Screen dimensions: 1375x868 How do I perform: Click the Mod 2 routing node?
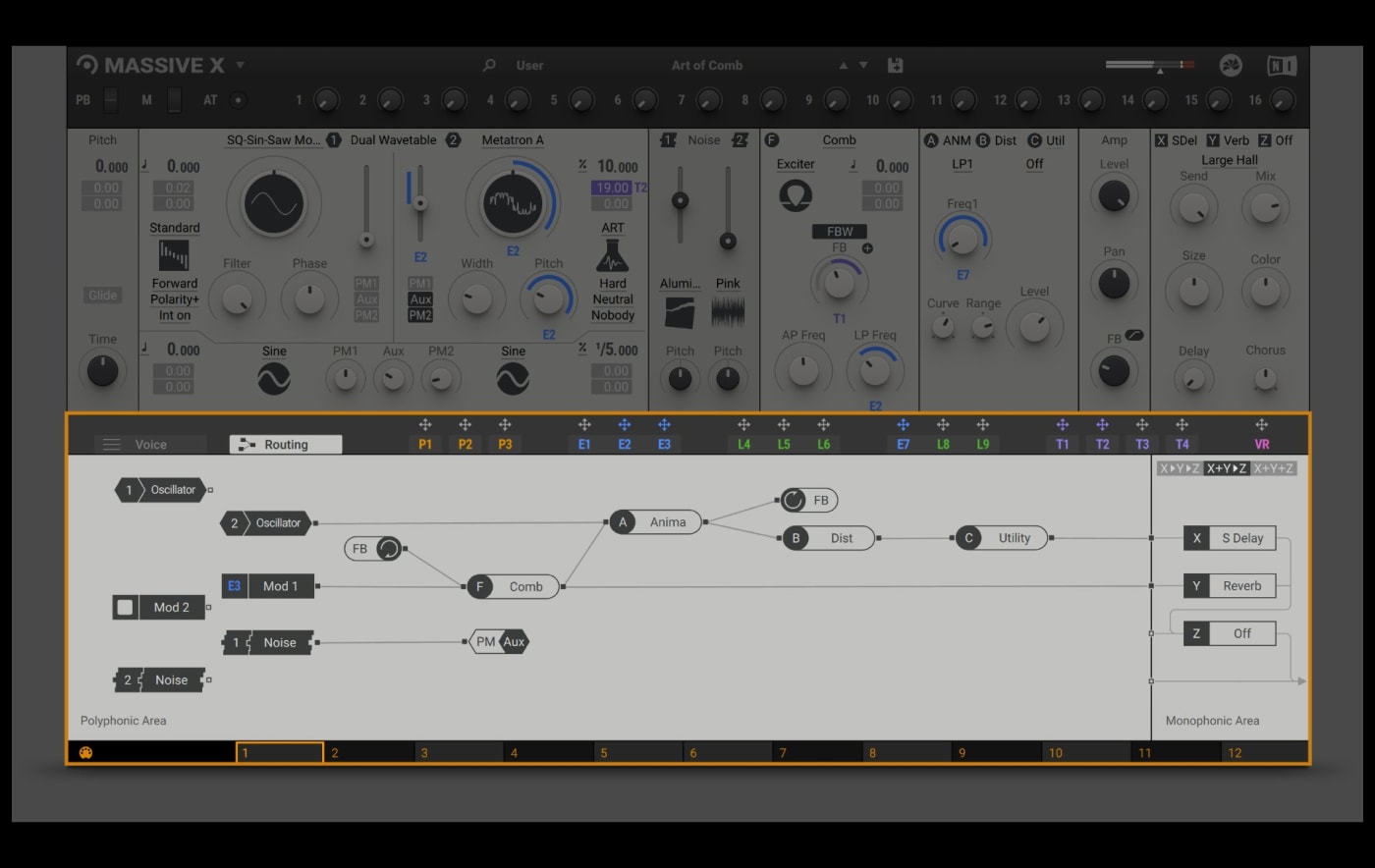[160, 608]
